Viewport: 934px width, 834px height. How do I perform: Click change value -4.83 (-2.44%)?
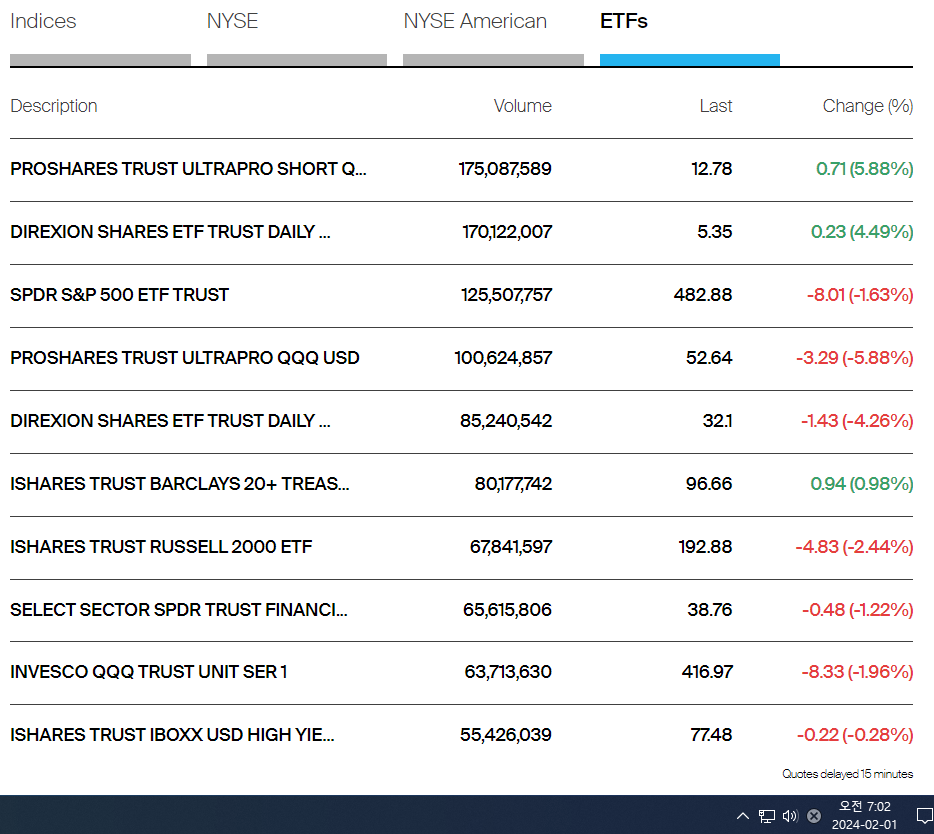tap(855, 547)
